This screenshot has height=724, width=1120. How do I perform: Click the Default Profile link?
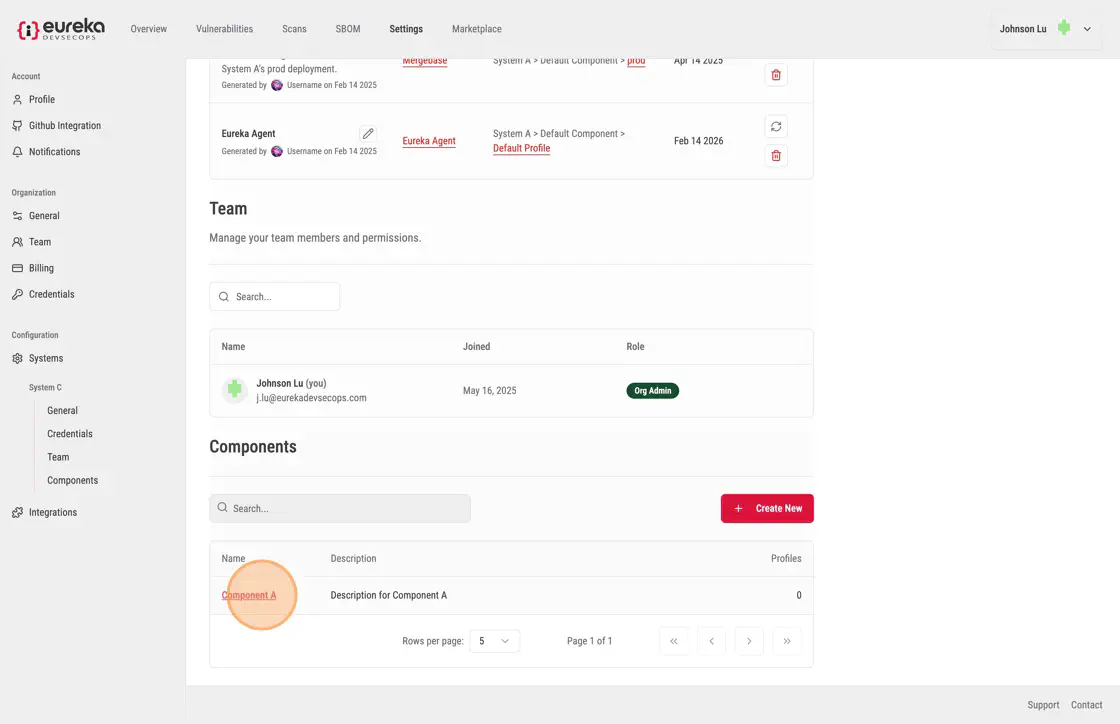[x=521, y=148]
